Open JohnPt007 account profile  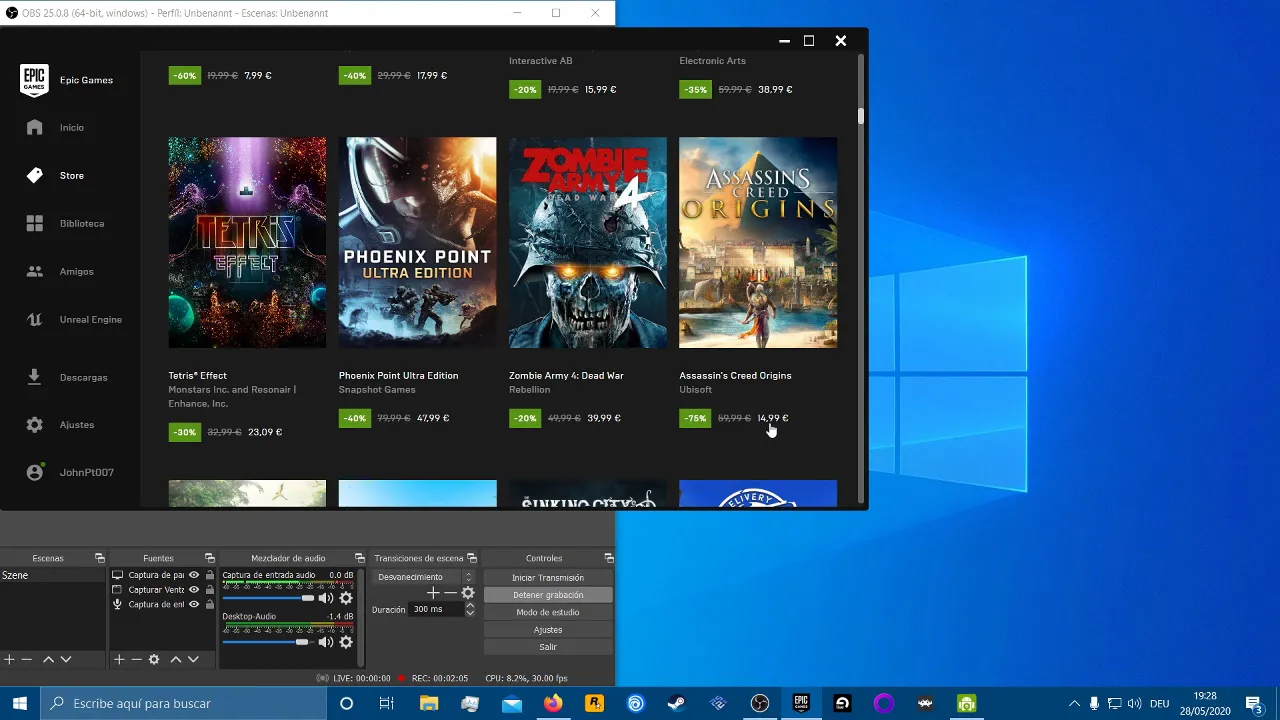tap(70, 472)
